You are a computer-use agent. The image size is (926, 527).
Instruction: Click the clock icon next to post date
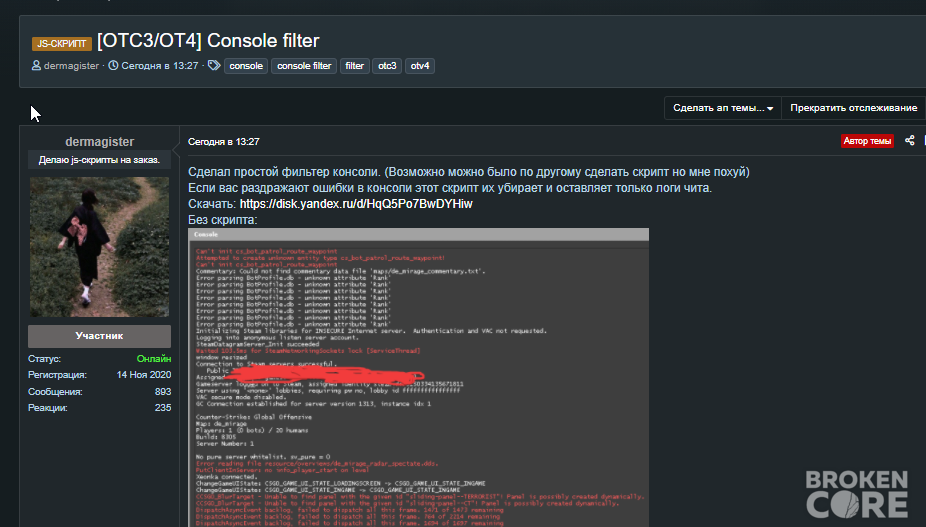113,66
